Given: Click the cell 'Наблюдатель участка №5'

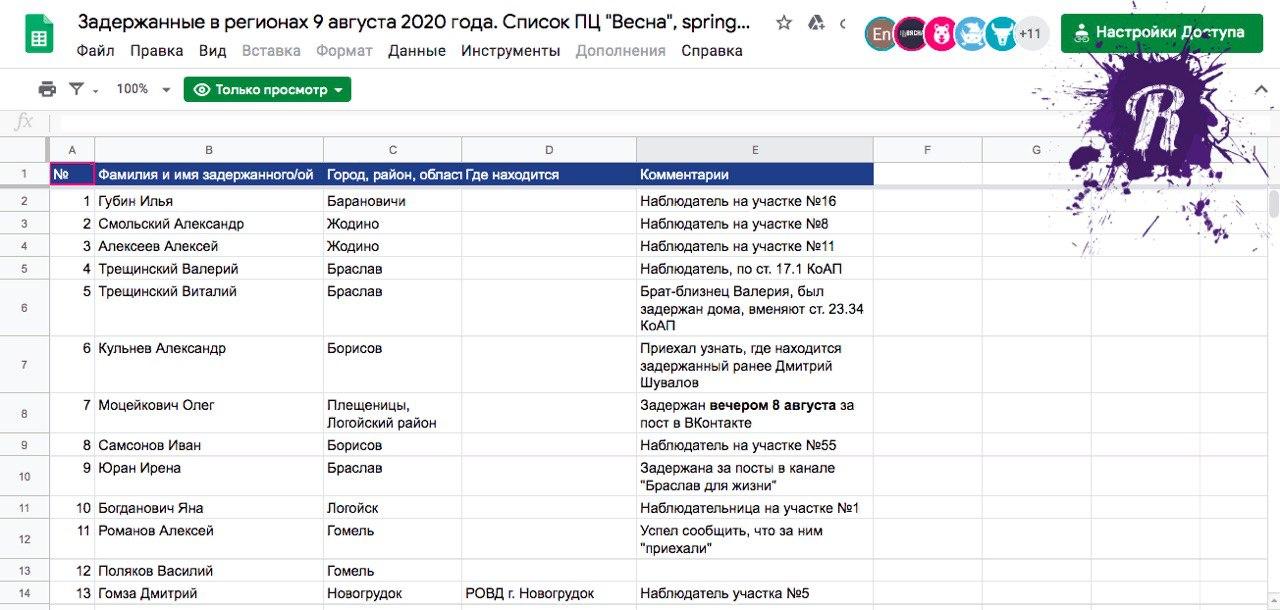Looking at the screenshot, I should click(x=755, y=593).
